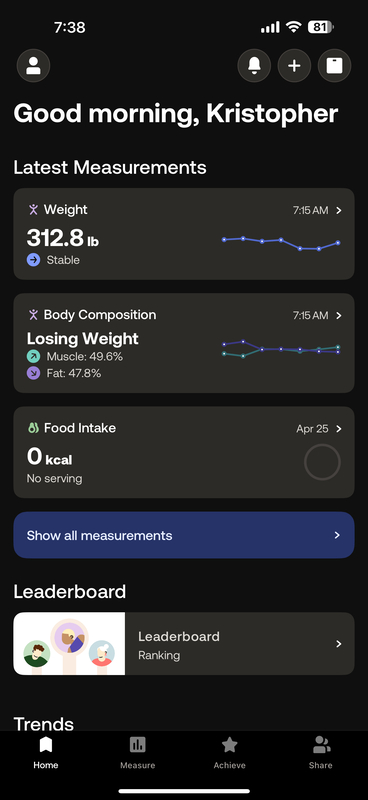Switch to the Share tab
Viewport: 368px width, 800px height.
point(321,753)
